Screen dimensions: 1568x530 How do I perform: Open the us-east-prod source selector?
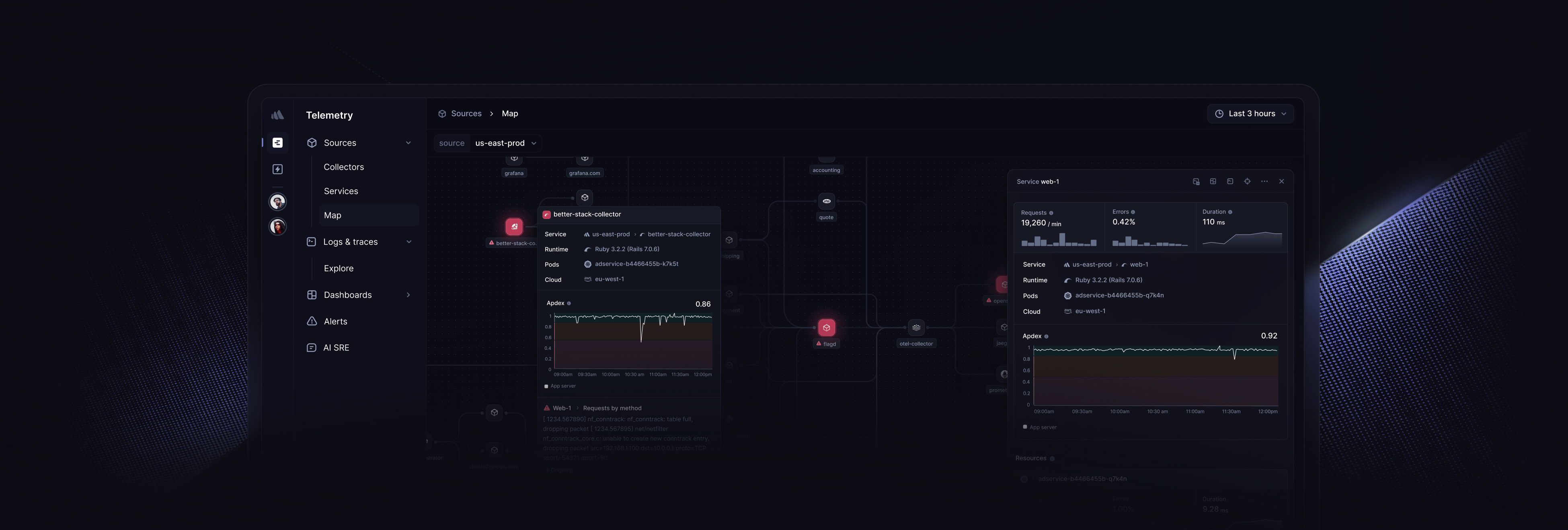[x=504, y=143]
